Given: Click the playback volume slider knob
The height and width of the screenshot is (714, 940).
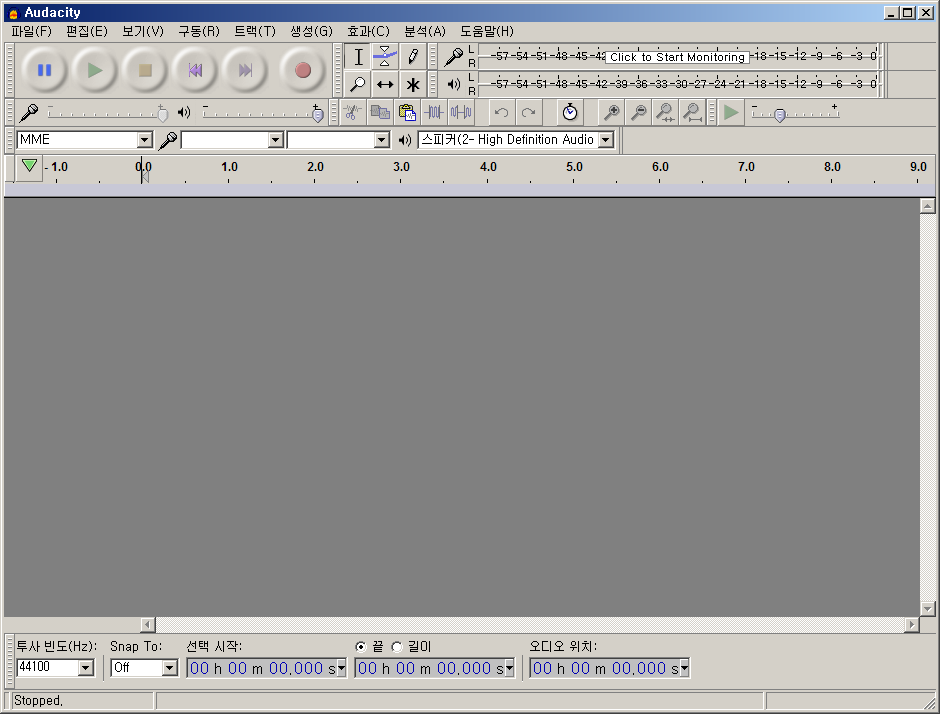Looking at the screenshot, I should tap(318, 113).
